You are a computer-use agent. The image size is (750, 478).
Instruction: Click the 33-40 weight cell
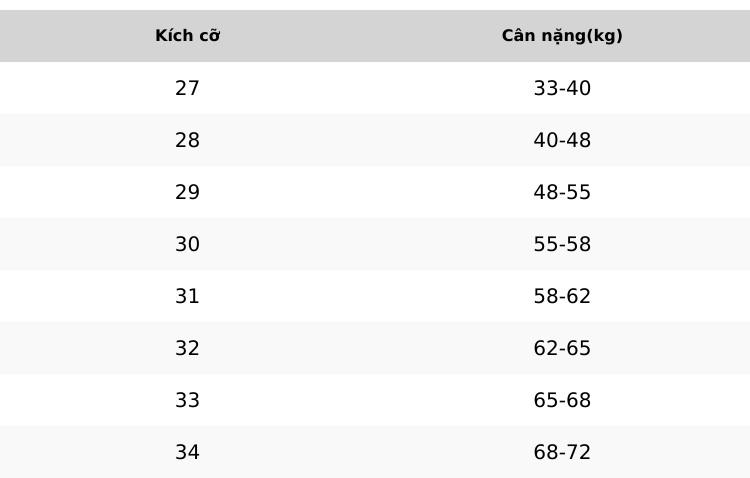click(562, 88)
